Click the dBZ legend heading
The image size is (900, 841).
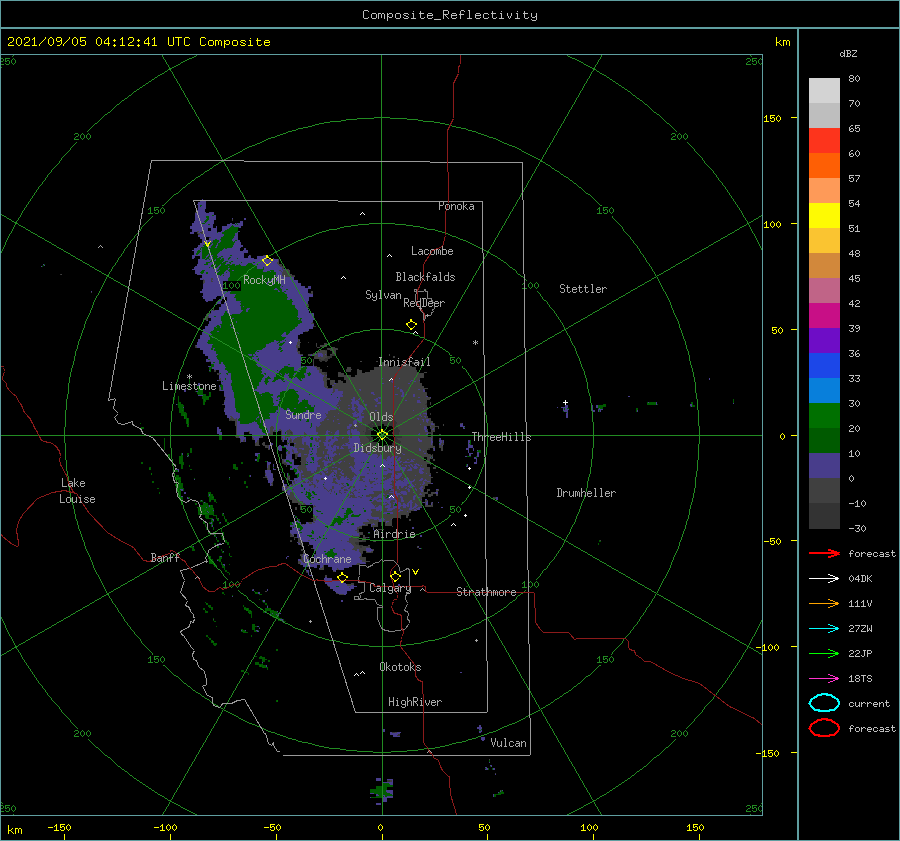pos(848,53)
